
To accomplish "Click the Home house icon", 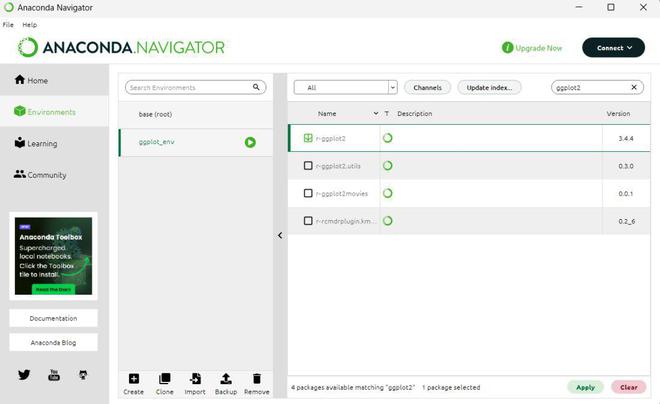I will click(19, 79).
